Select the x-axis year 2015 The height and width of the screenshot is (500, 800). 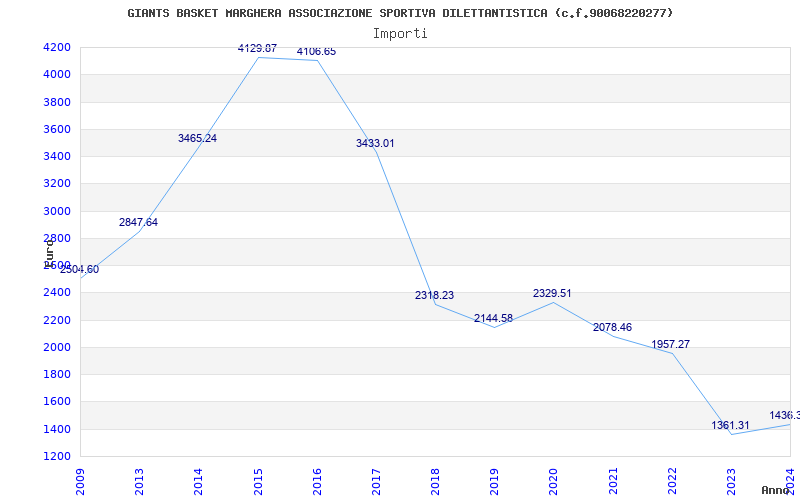point(258,482)
